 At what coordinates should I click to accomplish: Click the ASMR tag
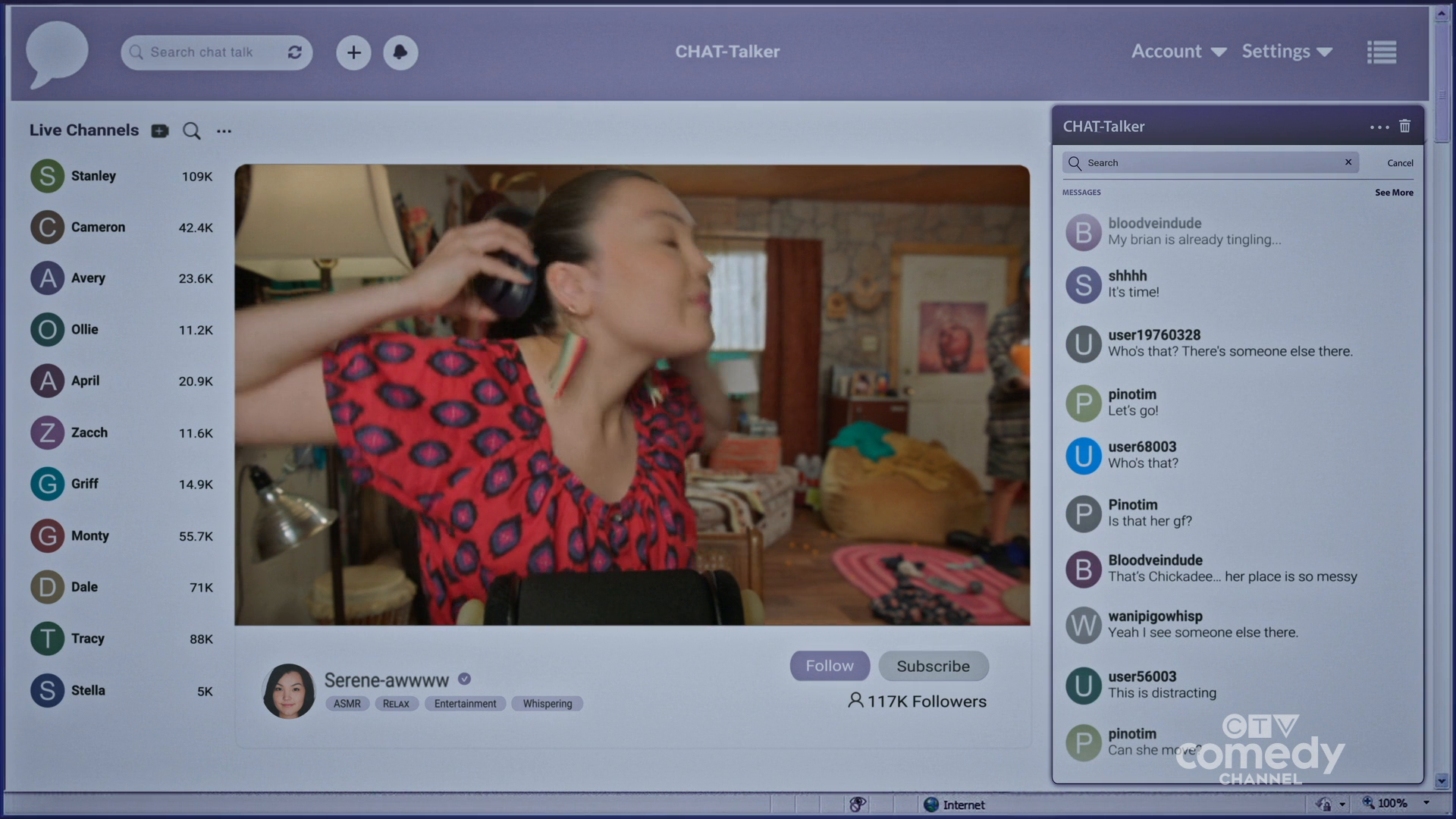(347, 704)
